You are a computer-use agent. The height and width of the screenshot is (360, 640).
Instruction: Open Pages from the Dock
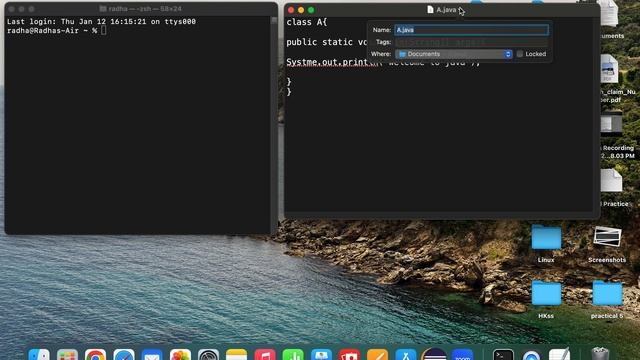[x=378, y=354]
